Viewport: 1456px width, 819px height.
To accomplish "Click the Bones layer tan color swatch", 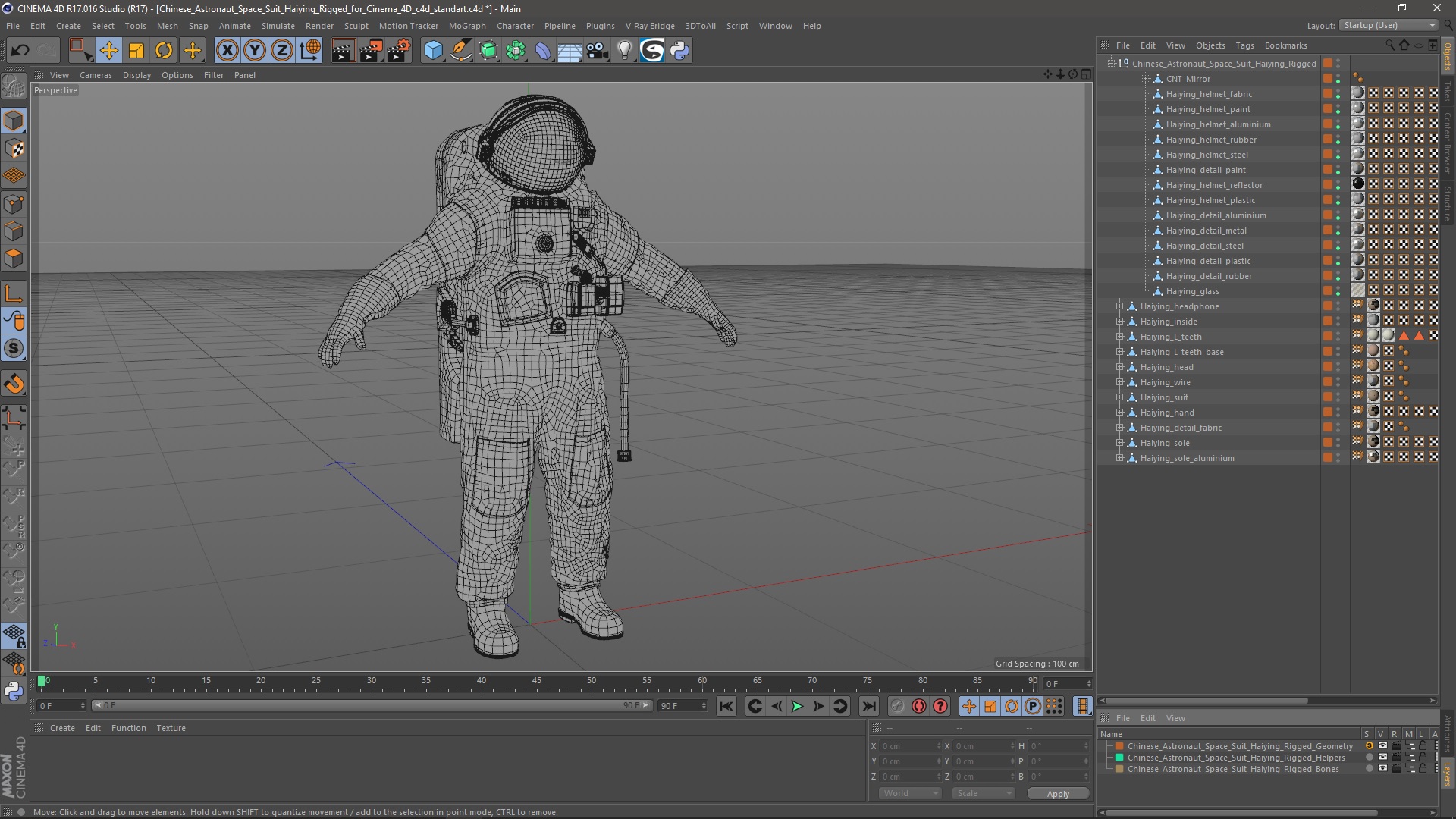I will (x=1119, y=769).
